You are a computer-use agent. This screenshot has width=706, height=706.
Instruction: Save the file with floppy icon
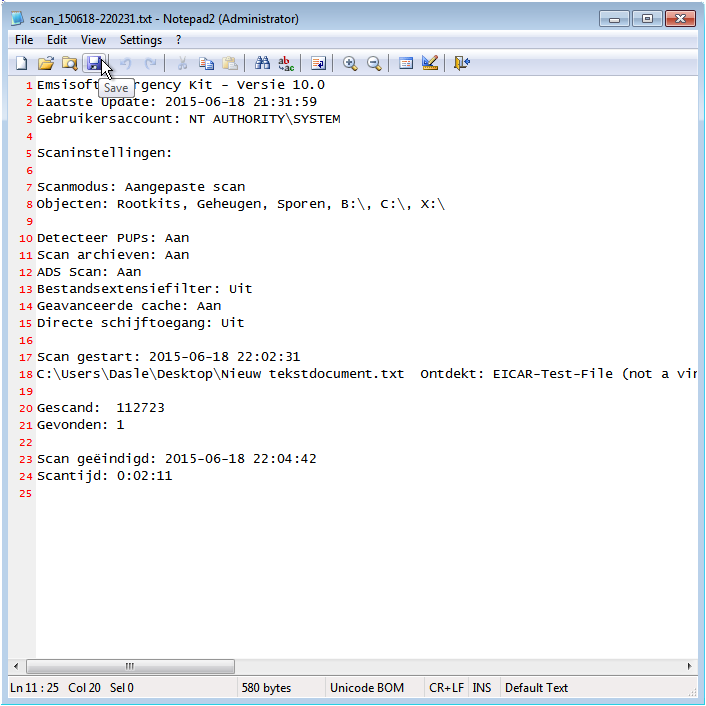pyautogui.click(x=94, y=63)
